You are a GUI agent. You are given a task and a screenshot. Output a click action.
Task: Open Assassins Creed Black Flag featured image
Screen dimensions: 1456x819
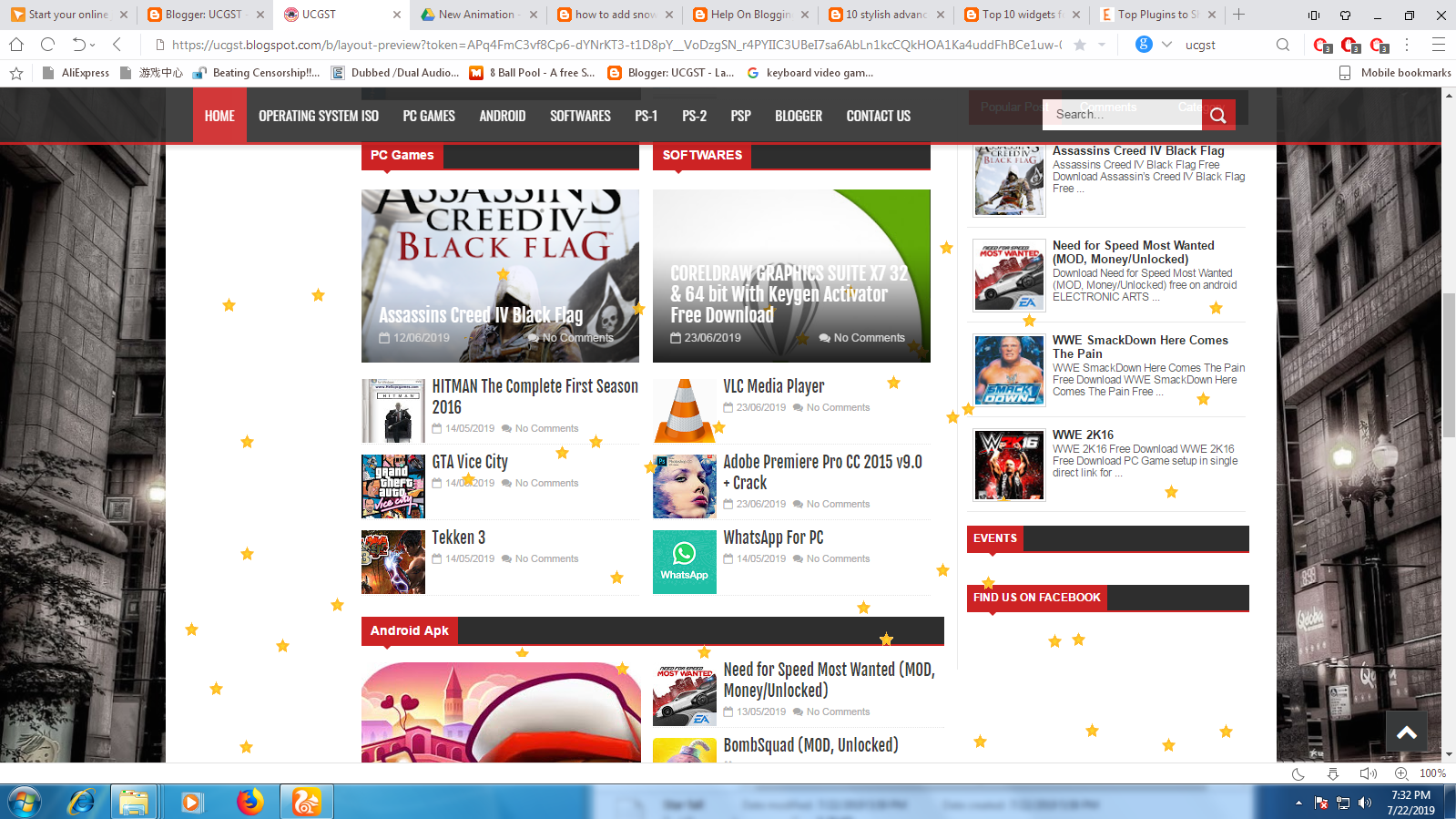click(x=500, y=276)
